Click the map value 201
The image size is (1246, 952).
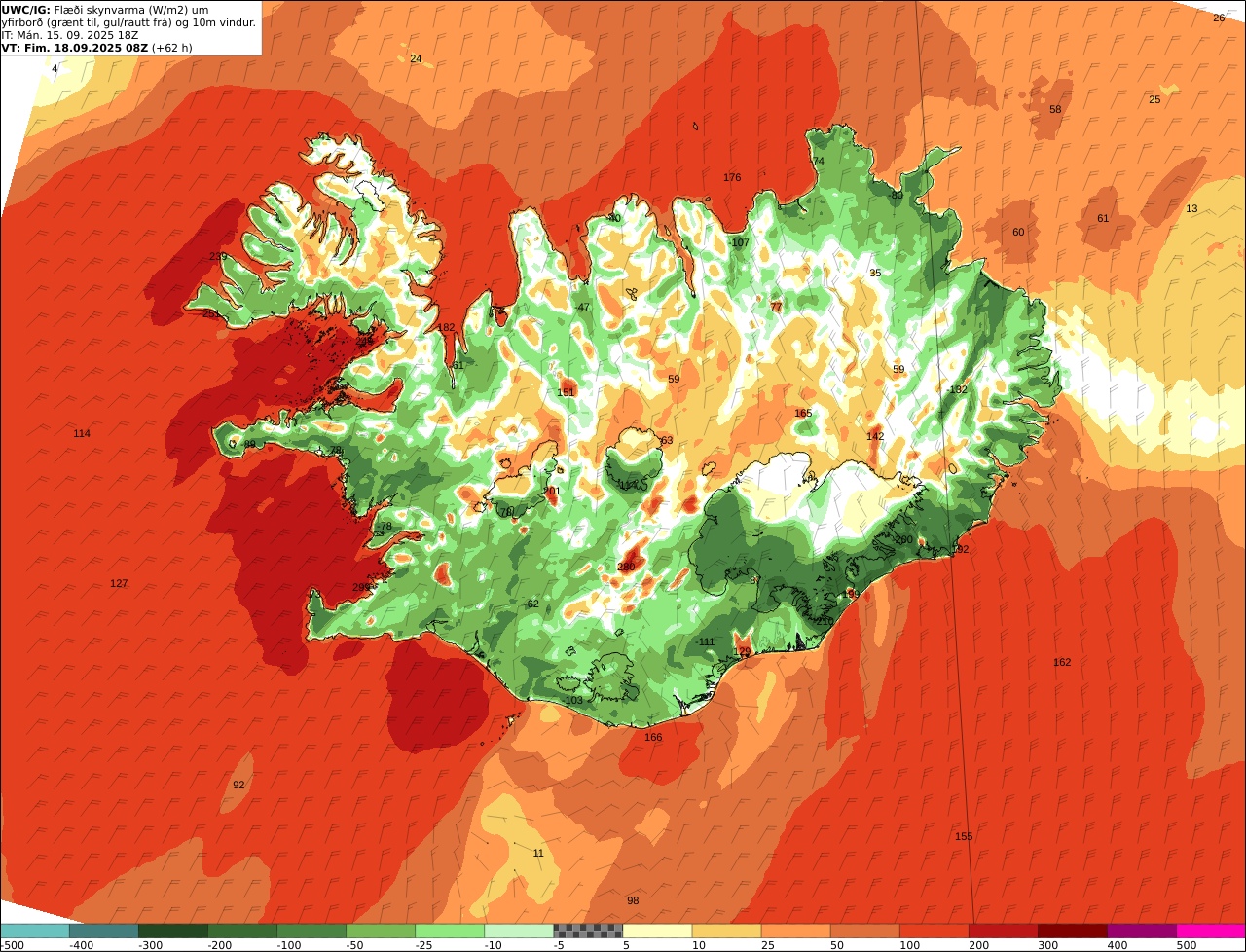tap(552, 491)
